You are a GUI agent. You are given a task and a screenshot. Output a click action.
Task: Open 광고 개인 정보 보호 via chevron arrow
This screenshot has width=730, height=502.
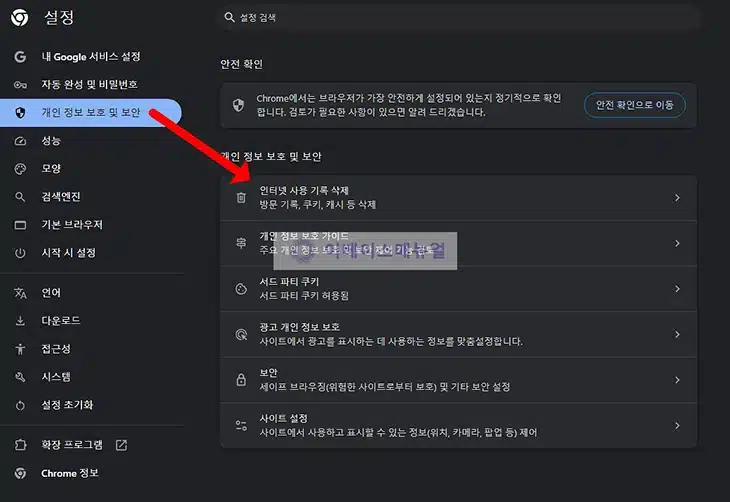[677, 334]
